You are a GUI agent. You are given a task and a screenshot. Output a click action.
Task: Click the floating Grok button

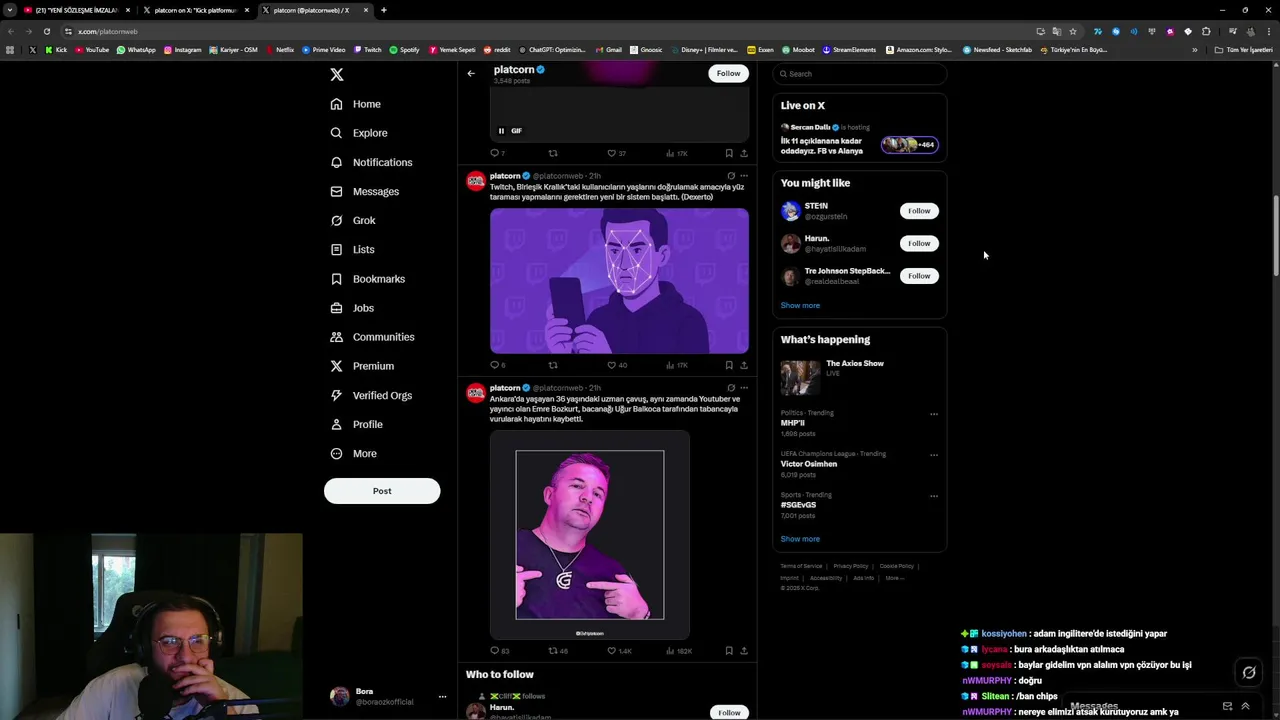[x=1249, y=673]
